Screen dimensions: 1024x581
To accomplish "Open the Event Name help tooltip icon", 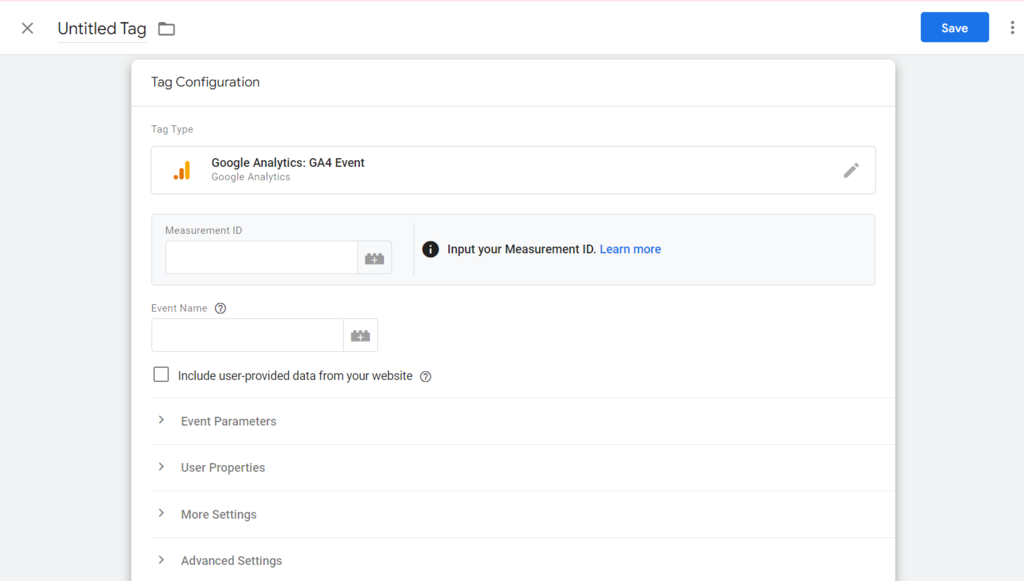I will click(220, 308).
